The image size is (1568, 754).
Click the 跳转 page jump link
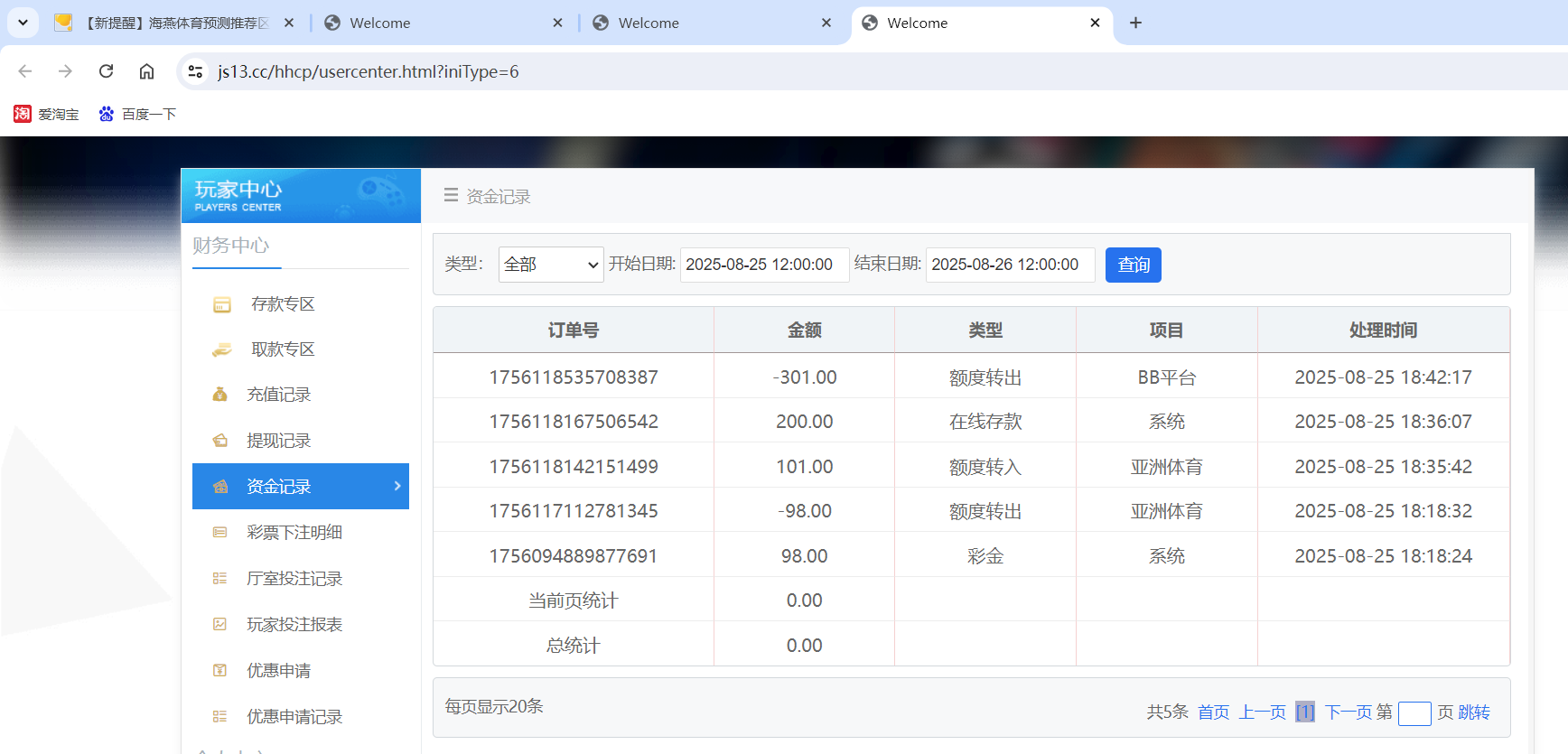(1473, 712)
